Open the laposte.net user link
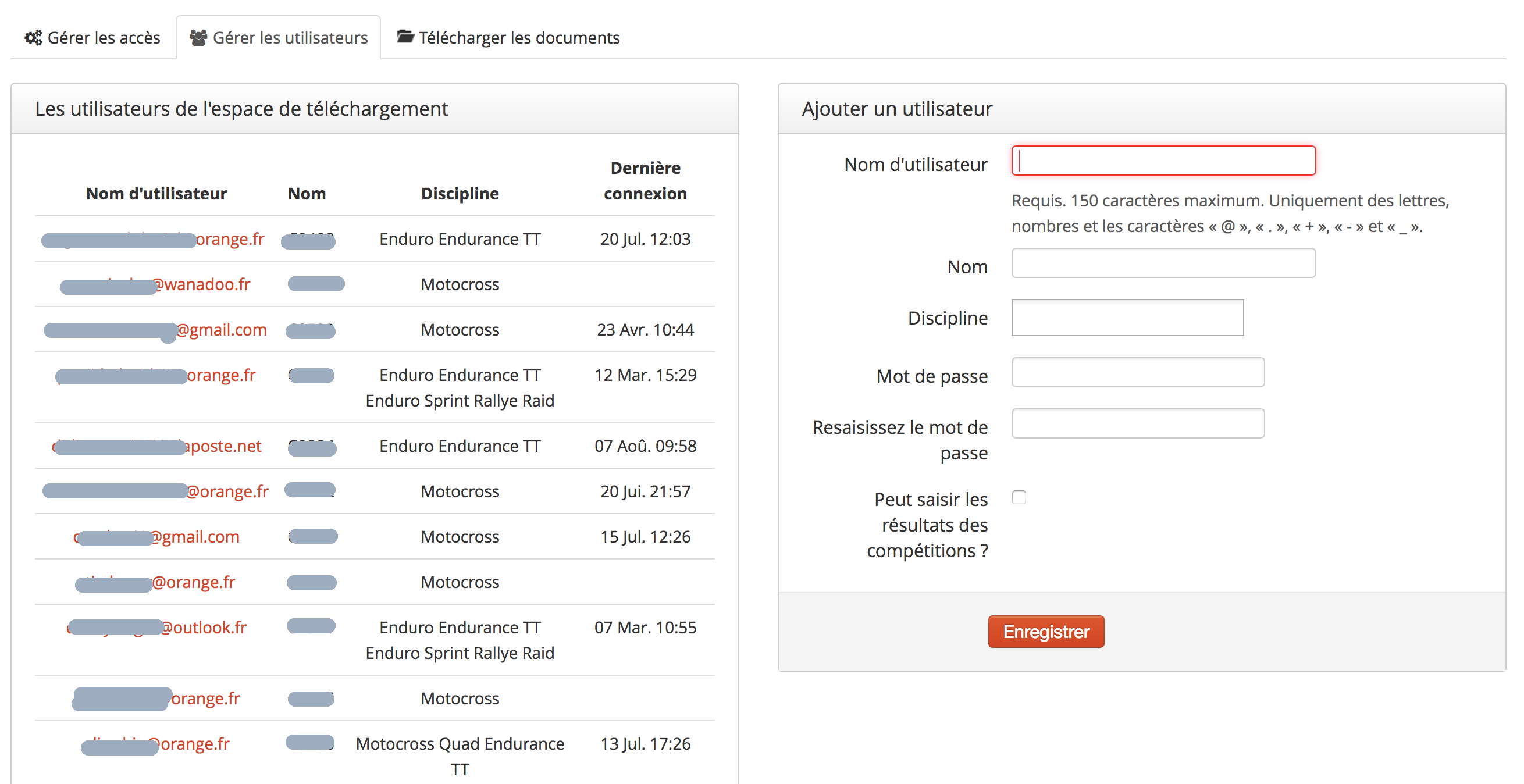This screenshot has height=784, width=1524. (156, 447)
